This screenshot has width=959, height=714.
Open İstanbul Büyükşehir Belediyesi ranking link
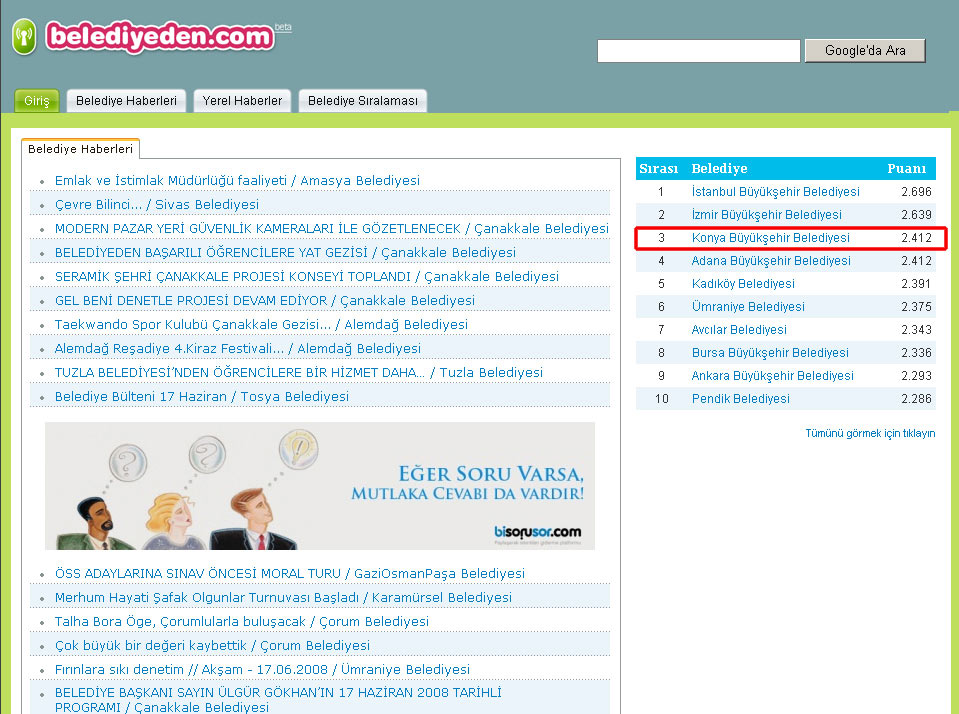tap(776, 192)
